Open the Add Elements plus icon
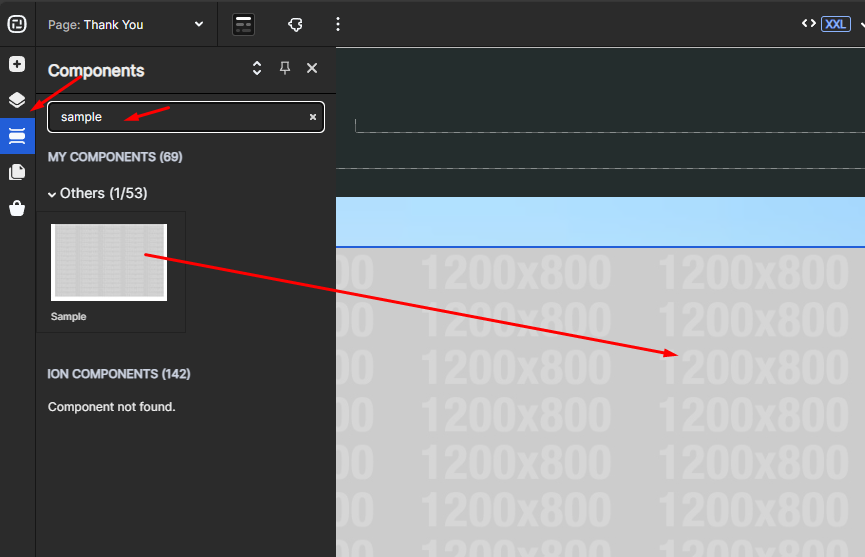Viewport: 865px width, 557px height. tap(17, 64)
